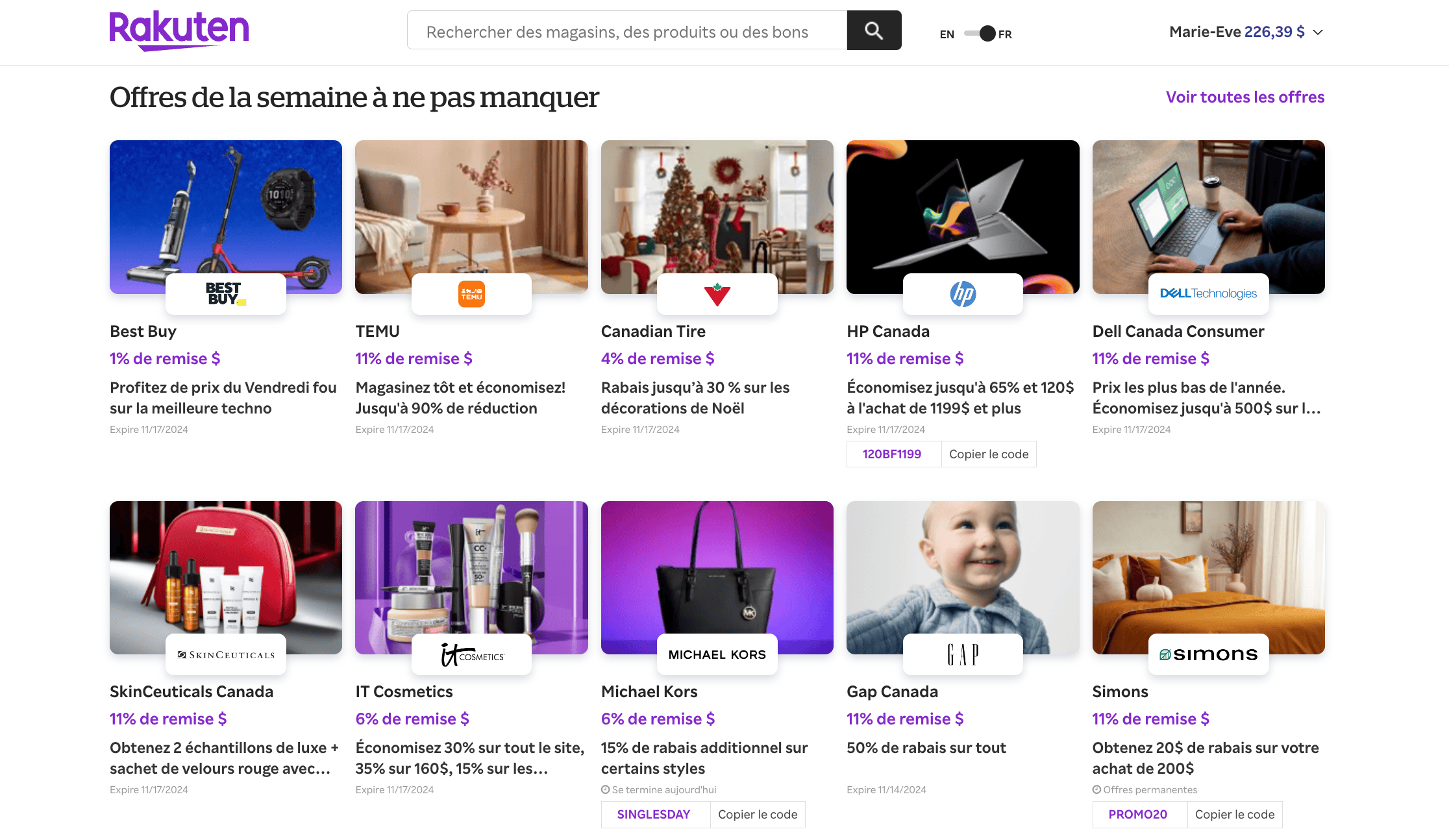Select the SINGLESDAY promo code text
Screen dimensions: 1449x840
[654, 815]
